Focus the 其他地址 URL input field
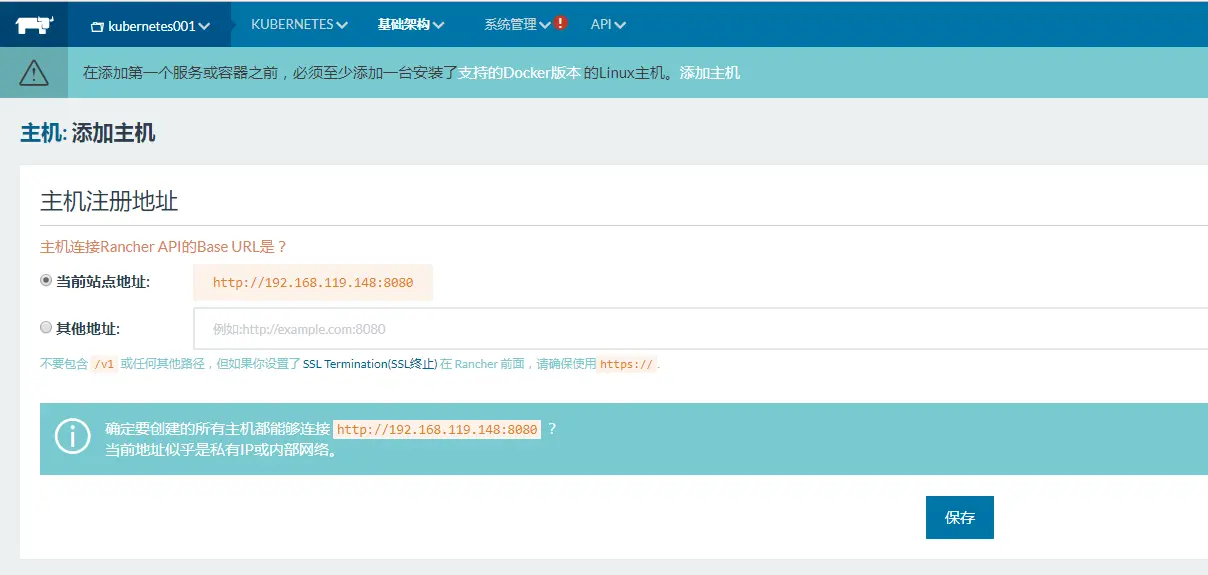Viewport: 1208px width, 575px height. pyautogui.click(x=700, y=328)
